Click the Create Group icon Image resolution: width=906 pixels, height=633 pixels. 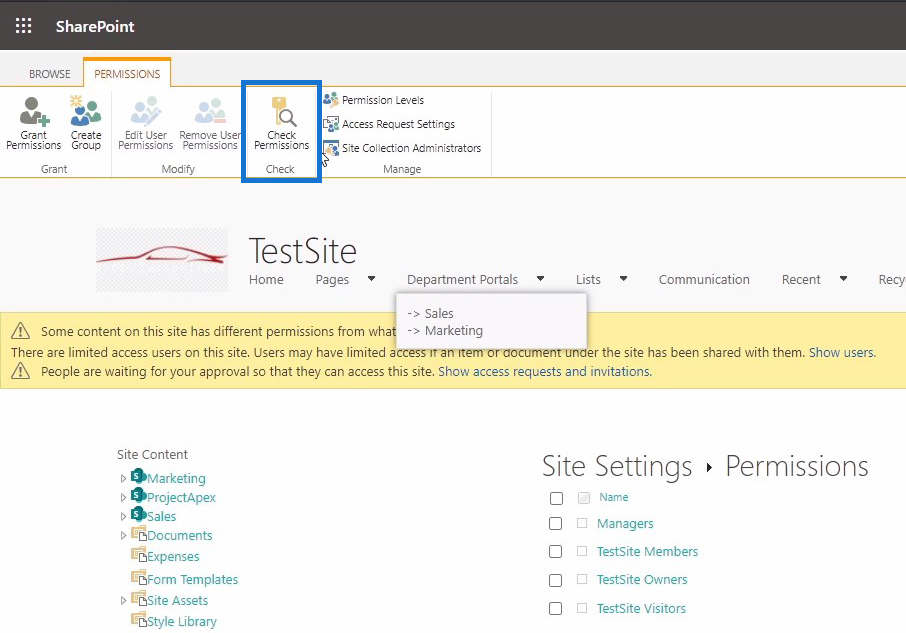click(86, 111)
